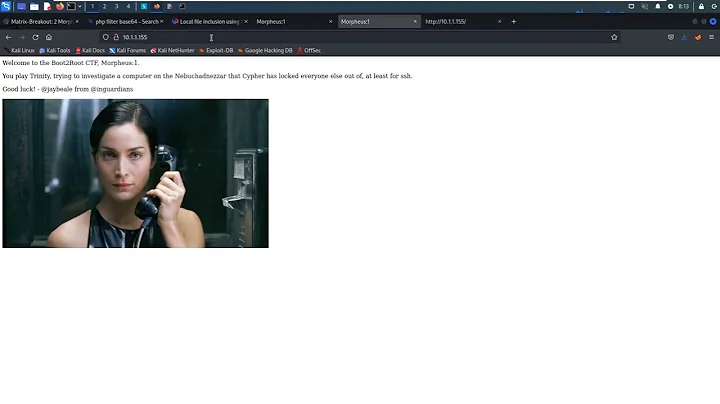Click the disconnected network tray icon
The width and height of the screenshot is (720, 404).
(645, 6)
